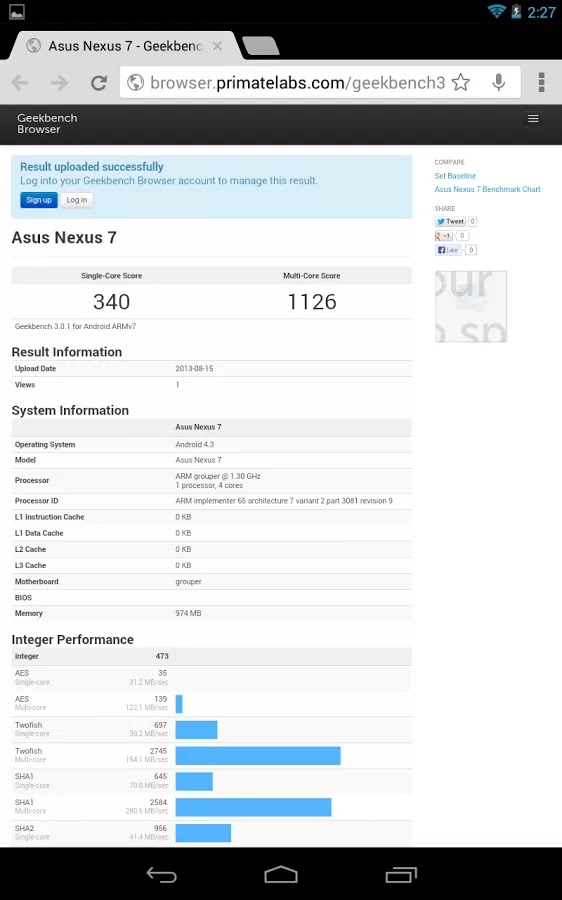Tap the Wi-Fi status icon

pos(496,11)
